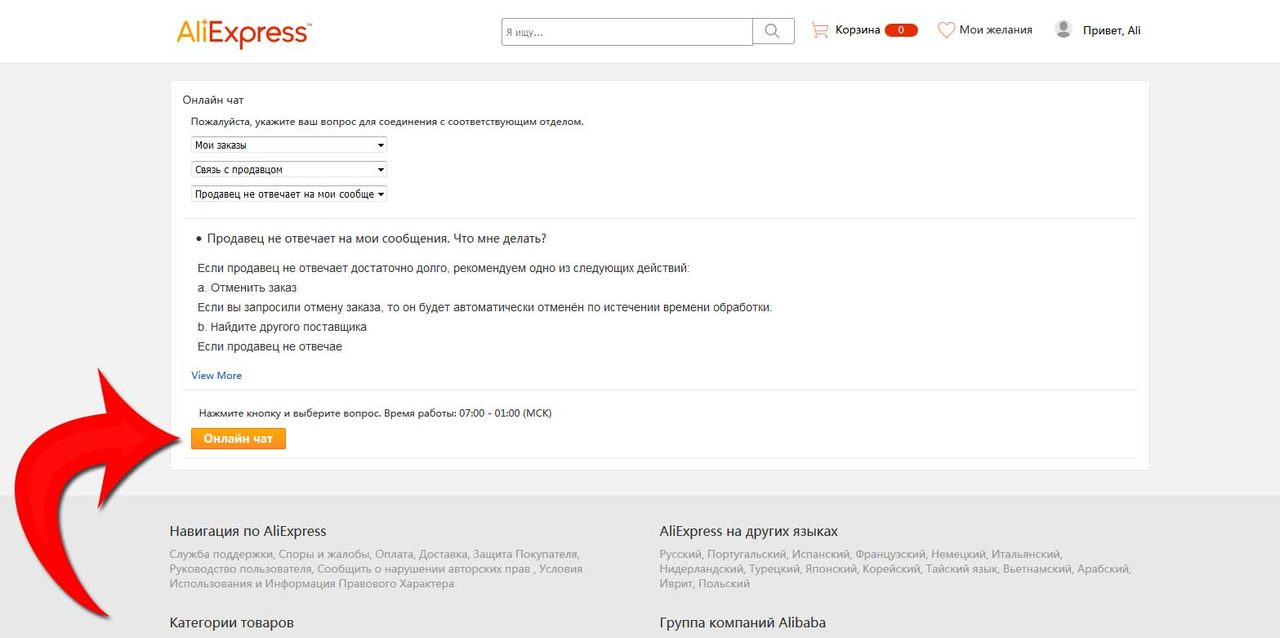Switch site language to Португальский
This screenshot has height=638, width=1280.
coord(746,554)
